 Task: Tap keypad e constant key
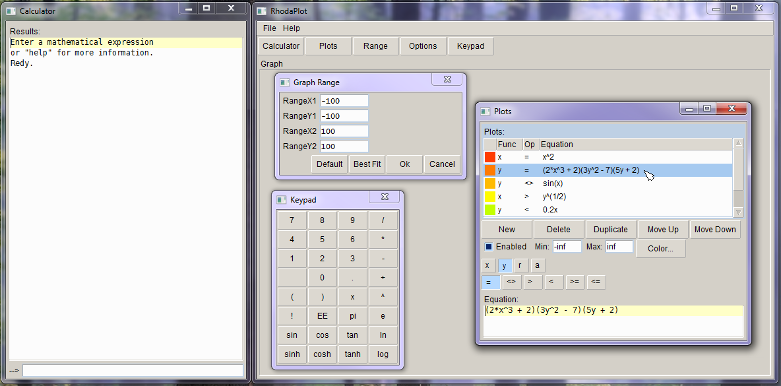click(x=383, y=316)
